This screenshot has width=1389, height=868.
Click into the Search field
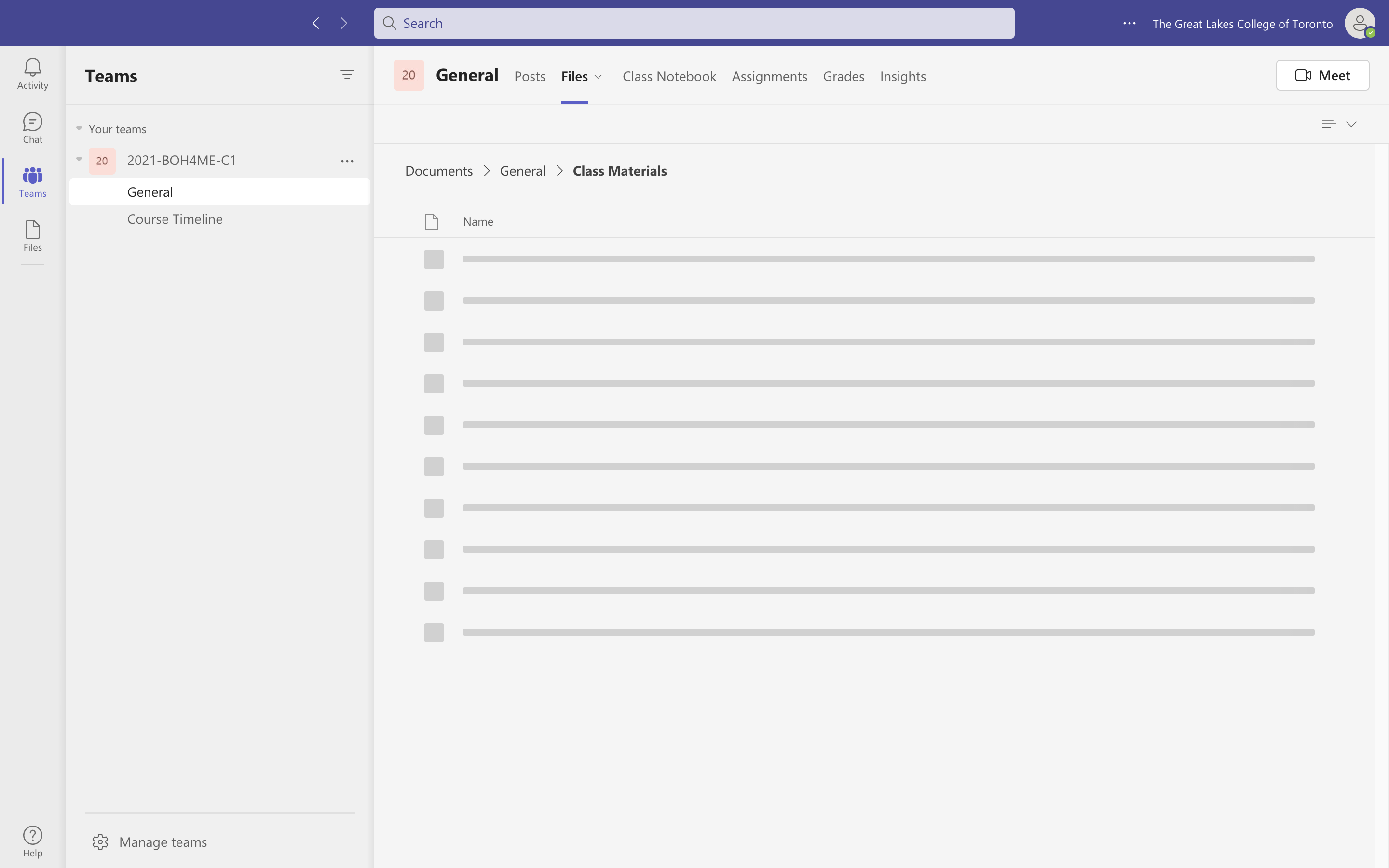tap(694, 24)
